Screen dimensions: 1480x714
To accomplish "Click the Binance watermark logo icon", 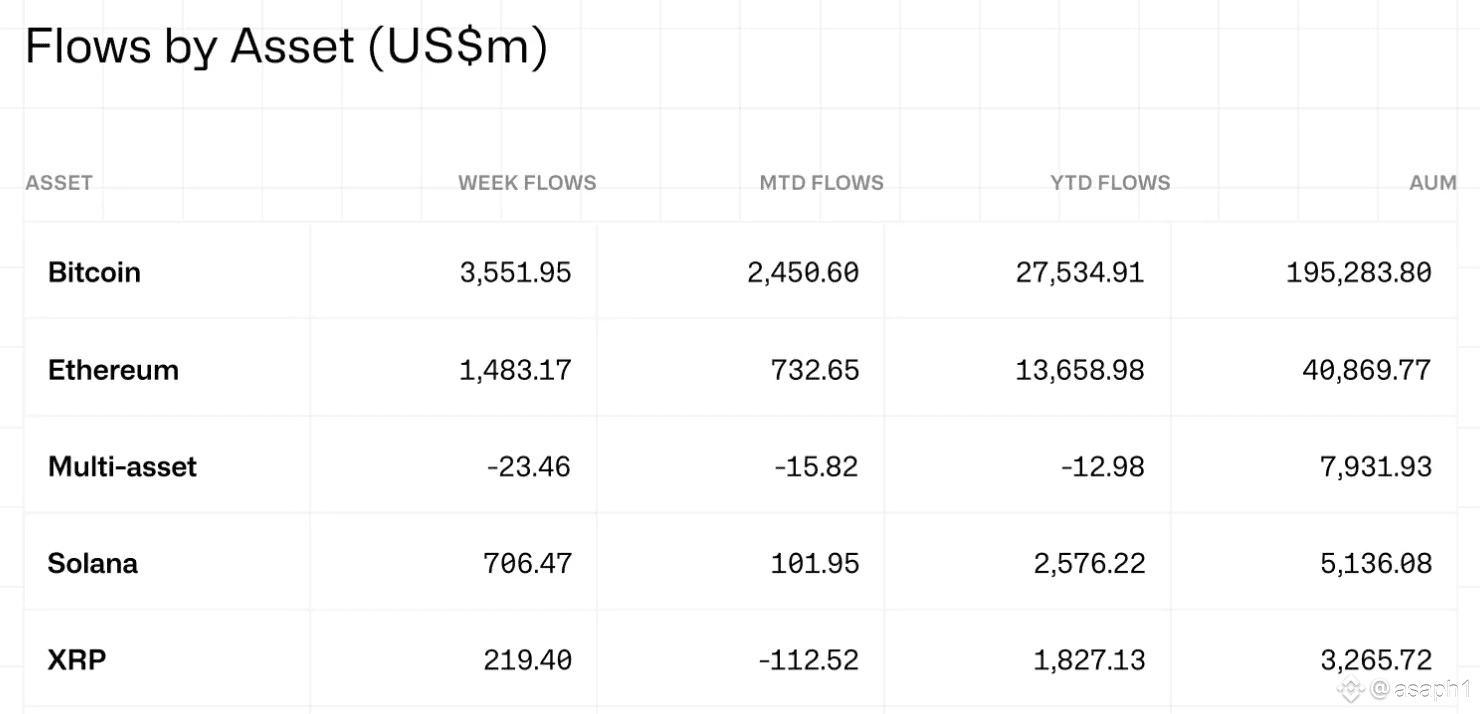I will pos(1353,688).
